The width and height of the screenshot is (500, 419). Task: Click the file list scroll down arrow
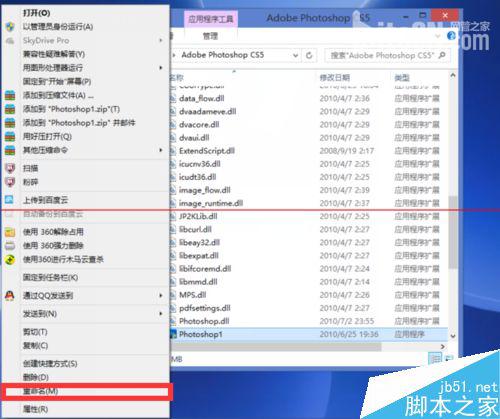coord(453,336)
